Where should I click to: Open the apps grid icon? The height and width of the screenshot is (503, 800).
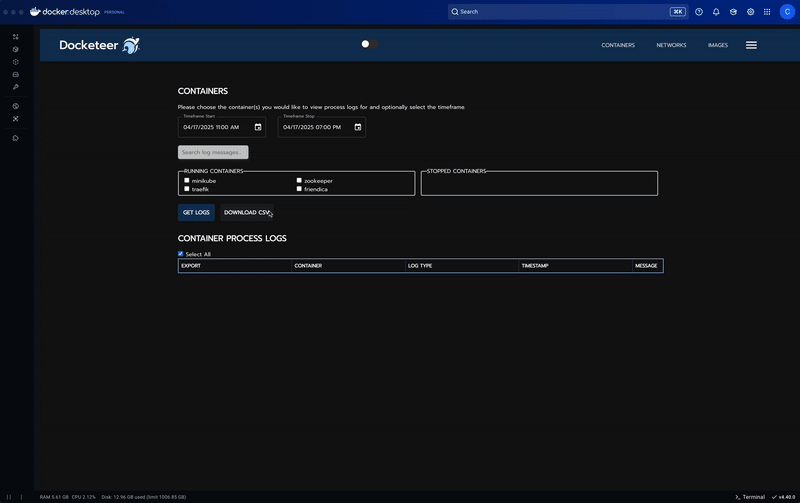(767, 12)
